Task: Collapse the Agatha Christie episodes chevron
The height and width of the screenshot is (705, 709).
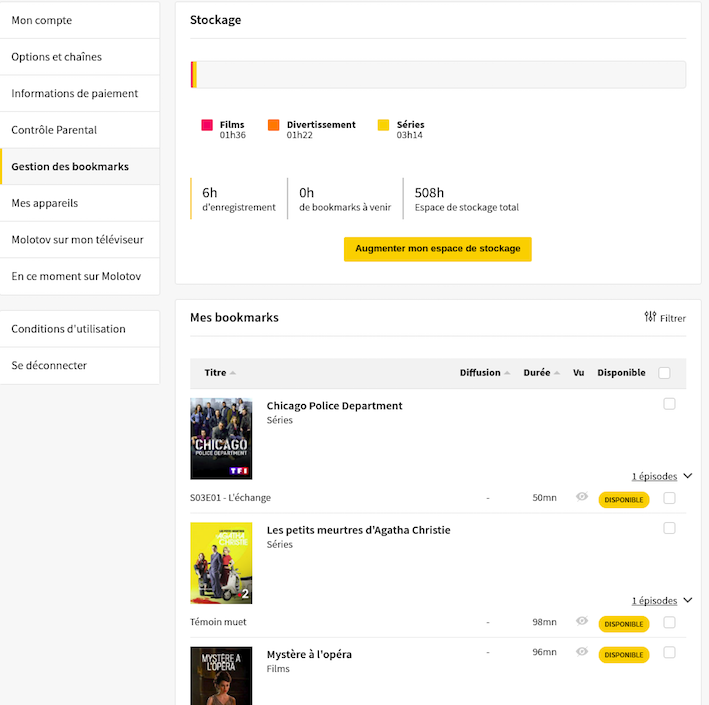Action: [x=688, y=600]
